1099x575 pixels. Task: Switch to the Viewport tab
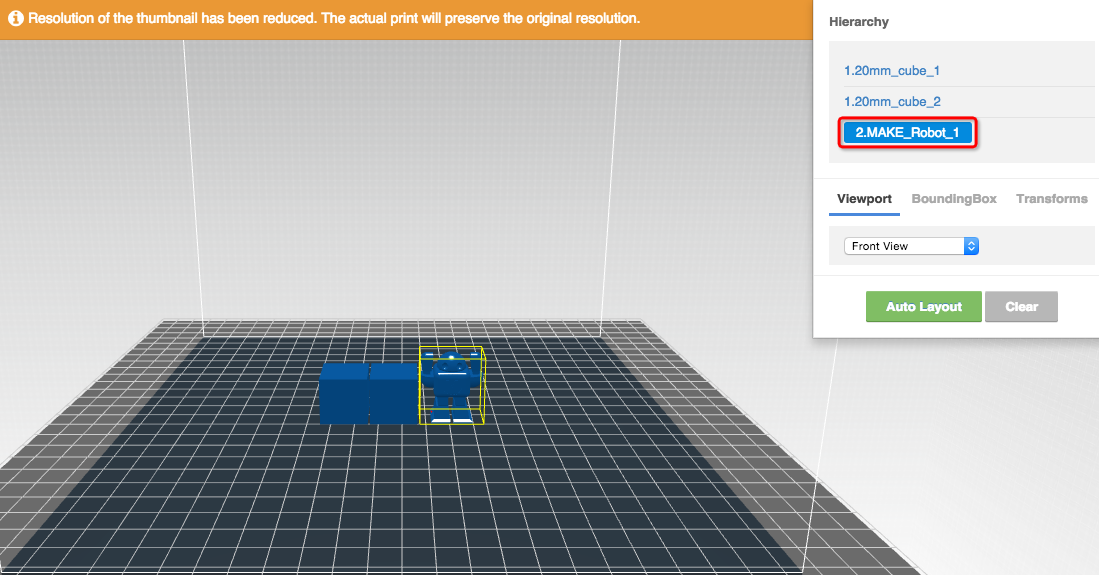[864, 198]
